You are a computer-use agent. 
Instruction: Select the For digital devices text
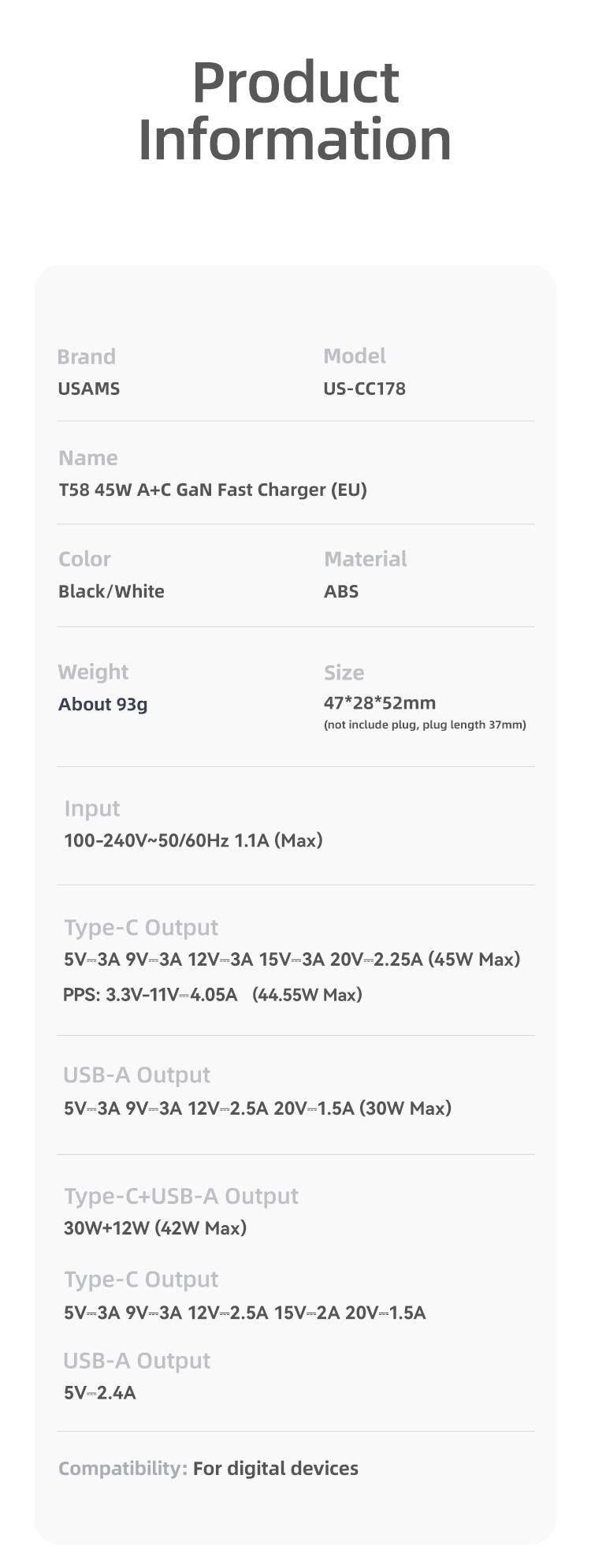(x=276, y=1469)
